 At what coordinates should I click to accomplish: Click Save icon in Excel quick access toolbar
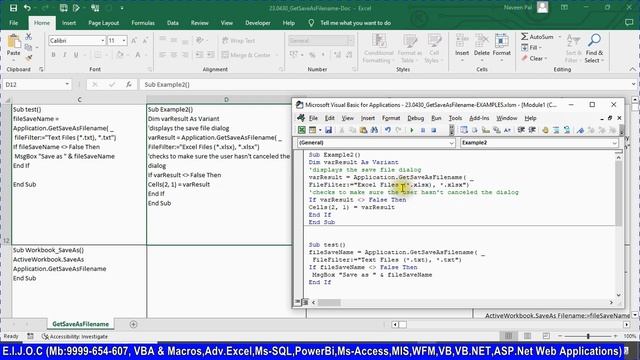[x=13, y=8]
